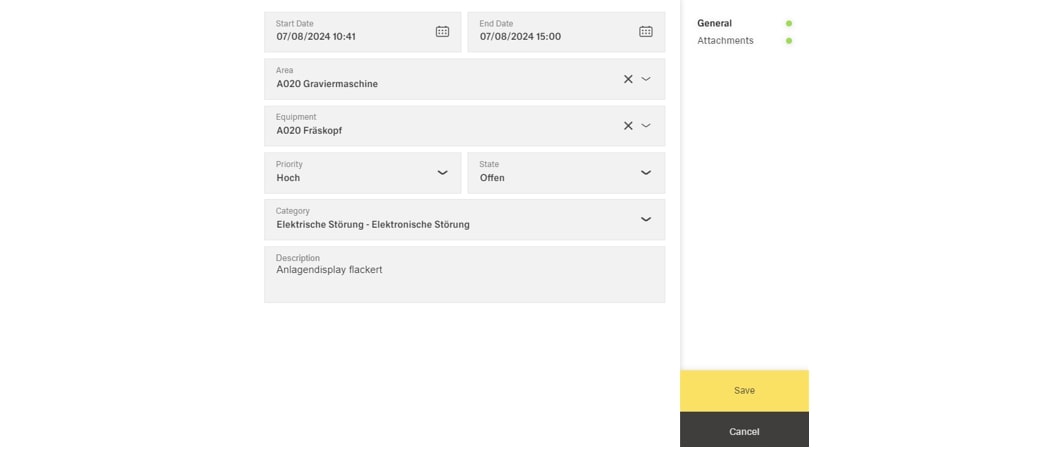Viewport: 1042px width, 457px height.
Task: Click into the Start Date text field
Action: pos(340,37)
